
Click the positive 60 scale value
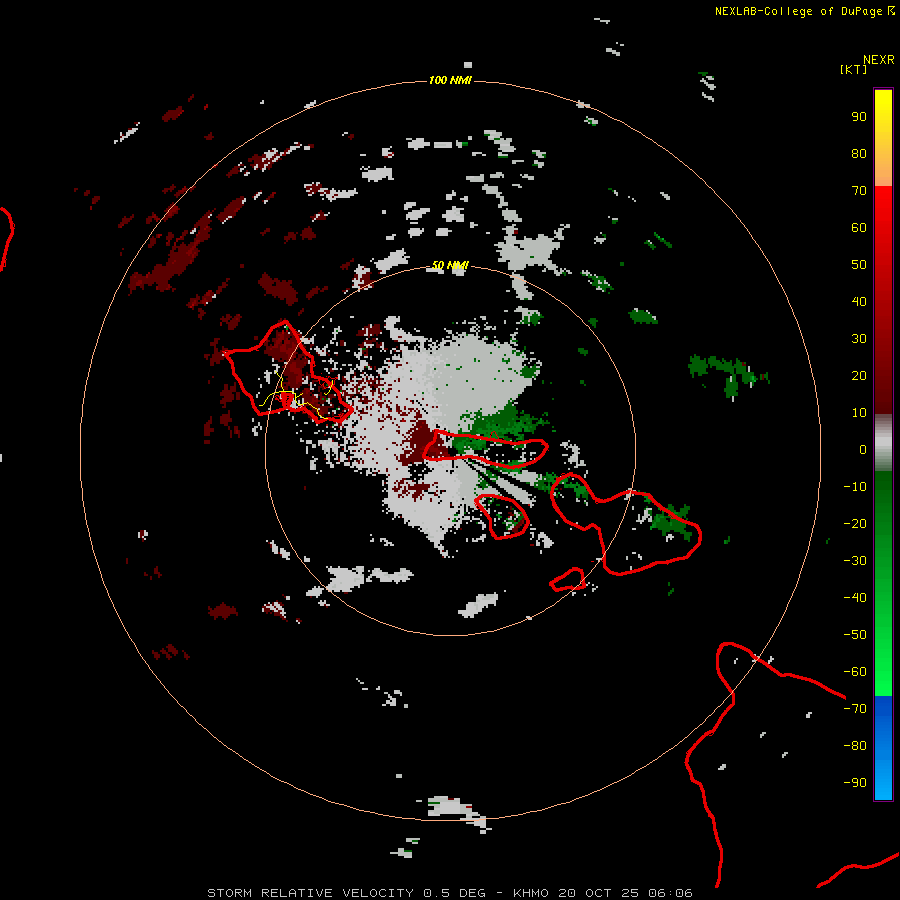[x=859, y=227]
